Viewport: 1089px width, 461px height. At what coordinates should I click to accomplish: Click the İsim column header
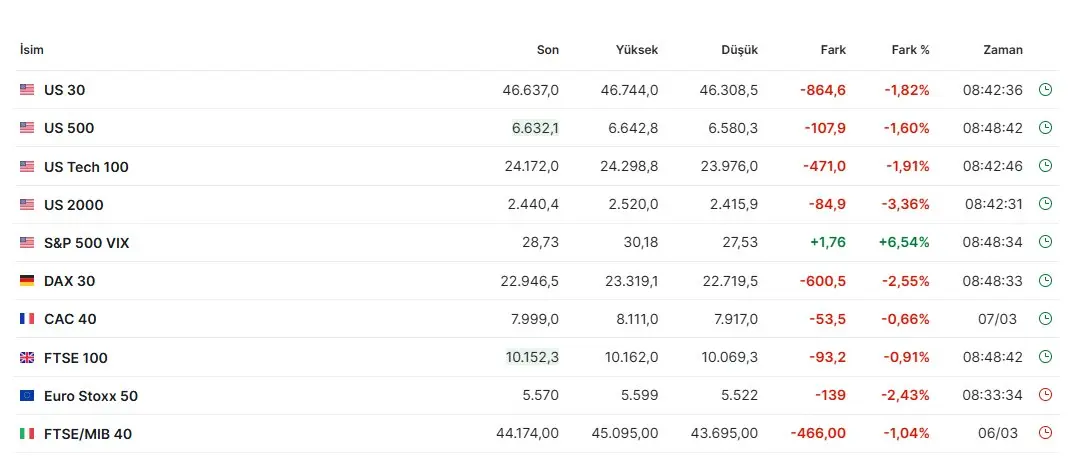(x=32, y=50)
